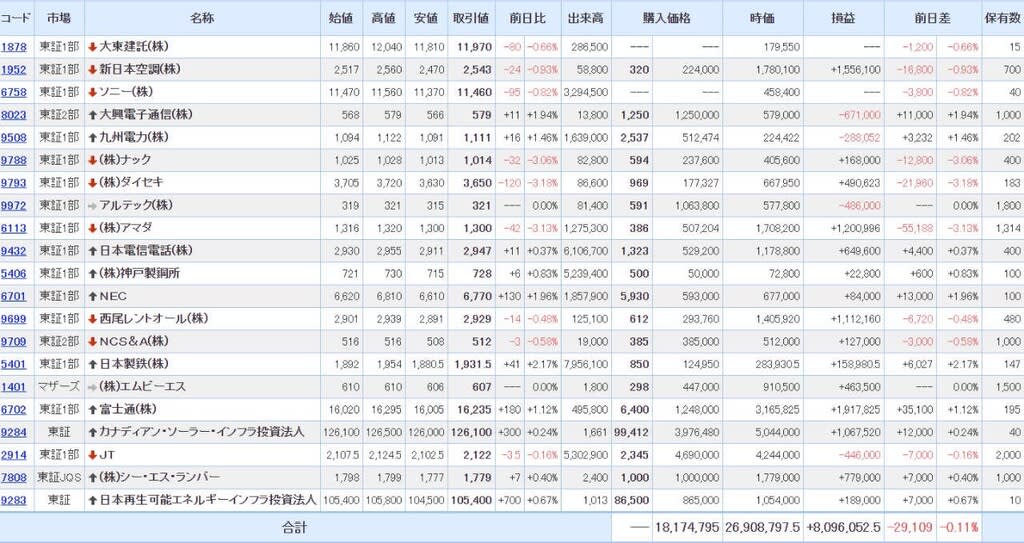Click the 始値 column header
1024x543 pixels.
pos(342,18)
